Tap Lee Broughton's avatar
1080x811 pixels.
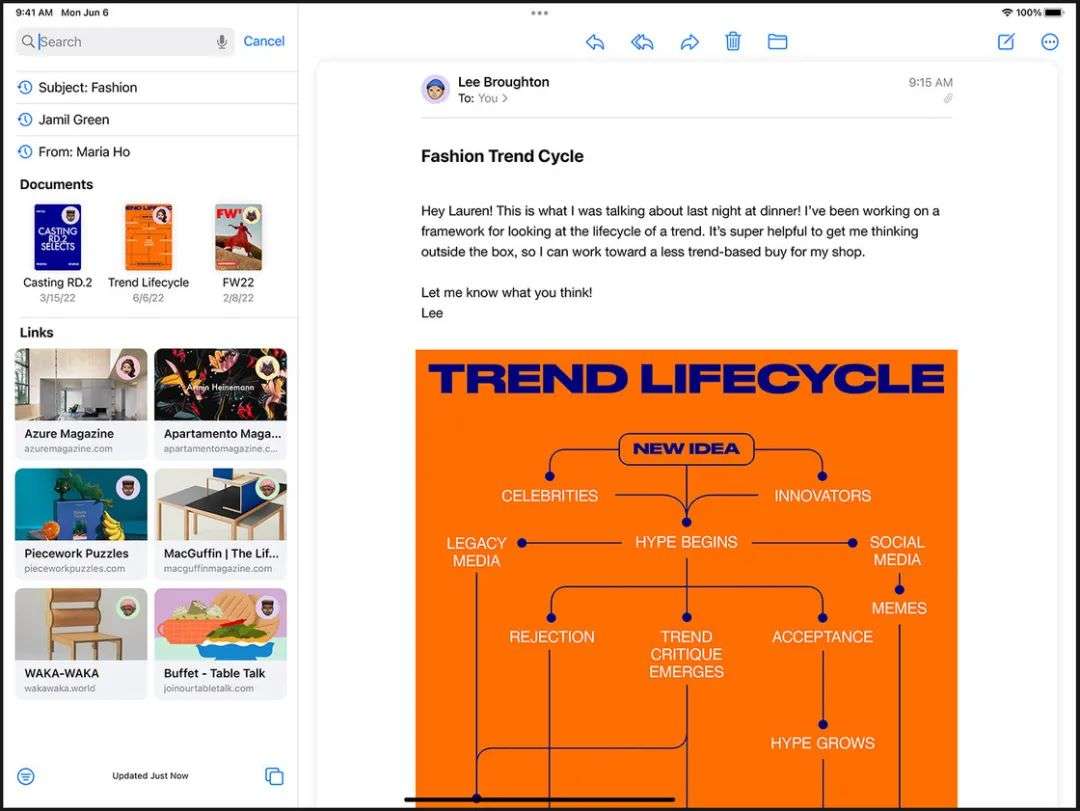(x=435, y=90)
